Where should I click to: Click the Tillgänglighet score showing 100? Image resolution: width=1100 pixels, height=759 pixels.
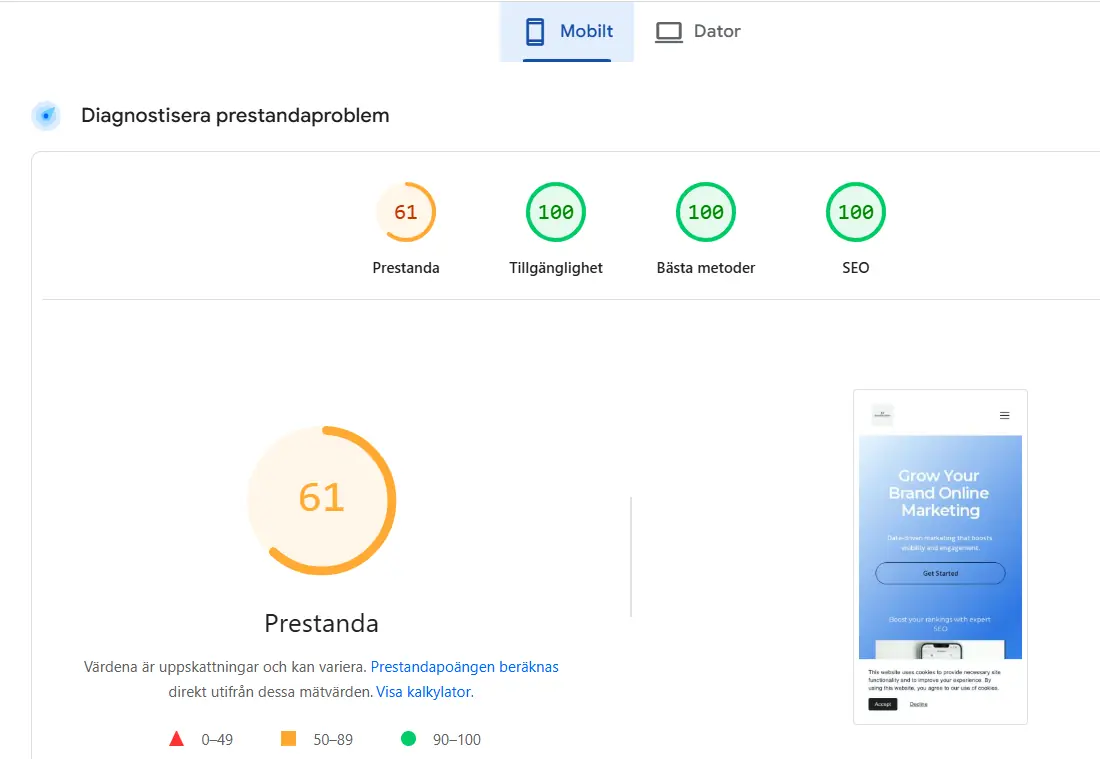point(555,211)
